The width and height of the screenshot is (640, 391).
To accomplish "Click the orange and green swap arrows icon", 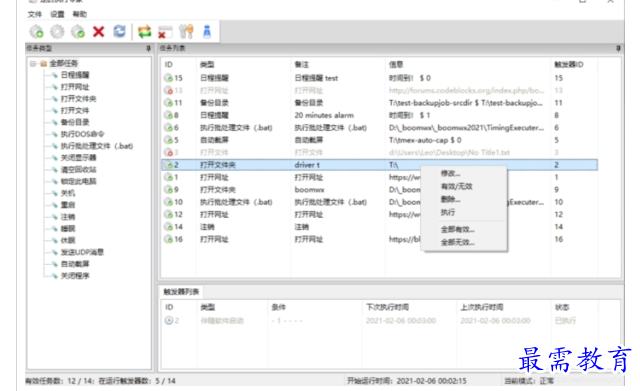I will tap(144, 31).
